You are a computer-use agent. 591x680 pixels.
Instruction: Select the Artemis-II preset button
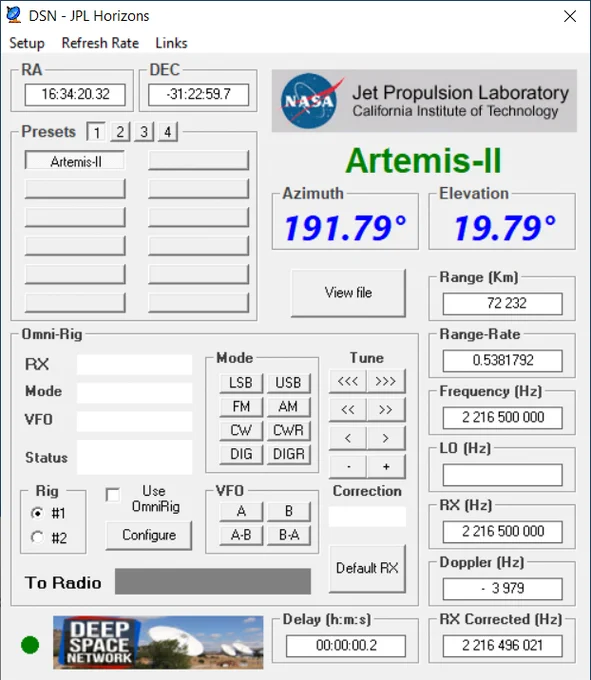point(75,161)
